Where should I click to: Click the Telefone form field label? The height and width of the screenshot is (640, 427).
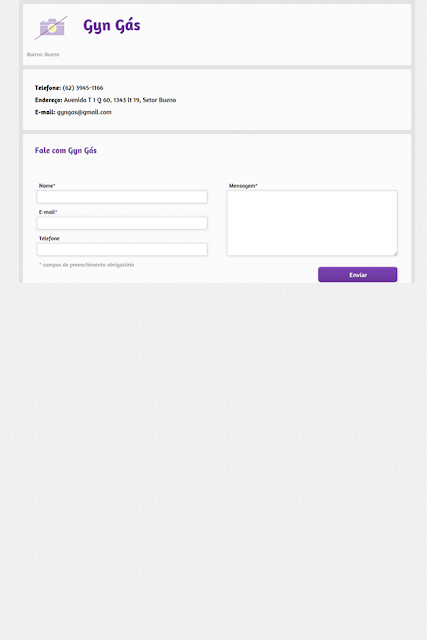point(49,238)
